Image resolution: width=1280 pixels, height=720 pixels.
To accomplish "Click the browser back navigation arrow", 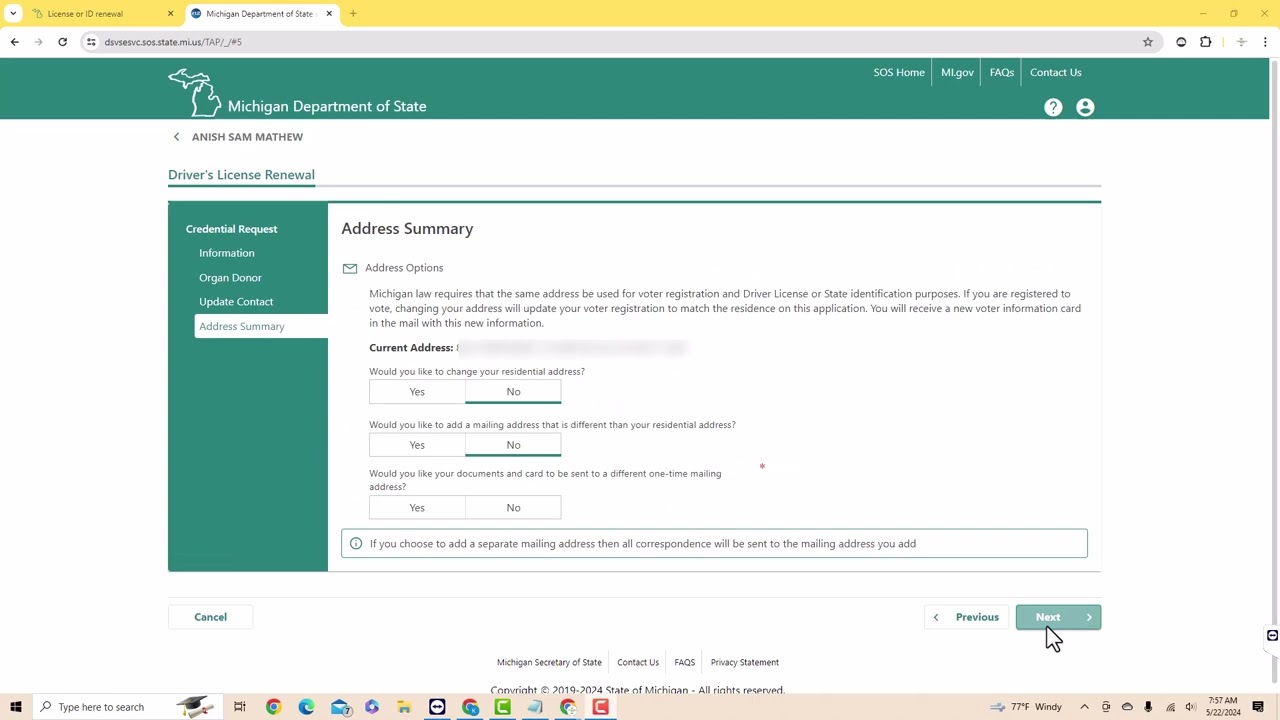I will (15, 42).
